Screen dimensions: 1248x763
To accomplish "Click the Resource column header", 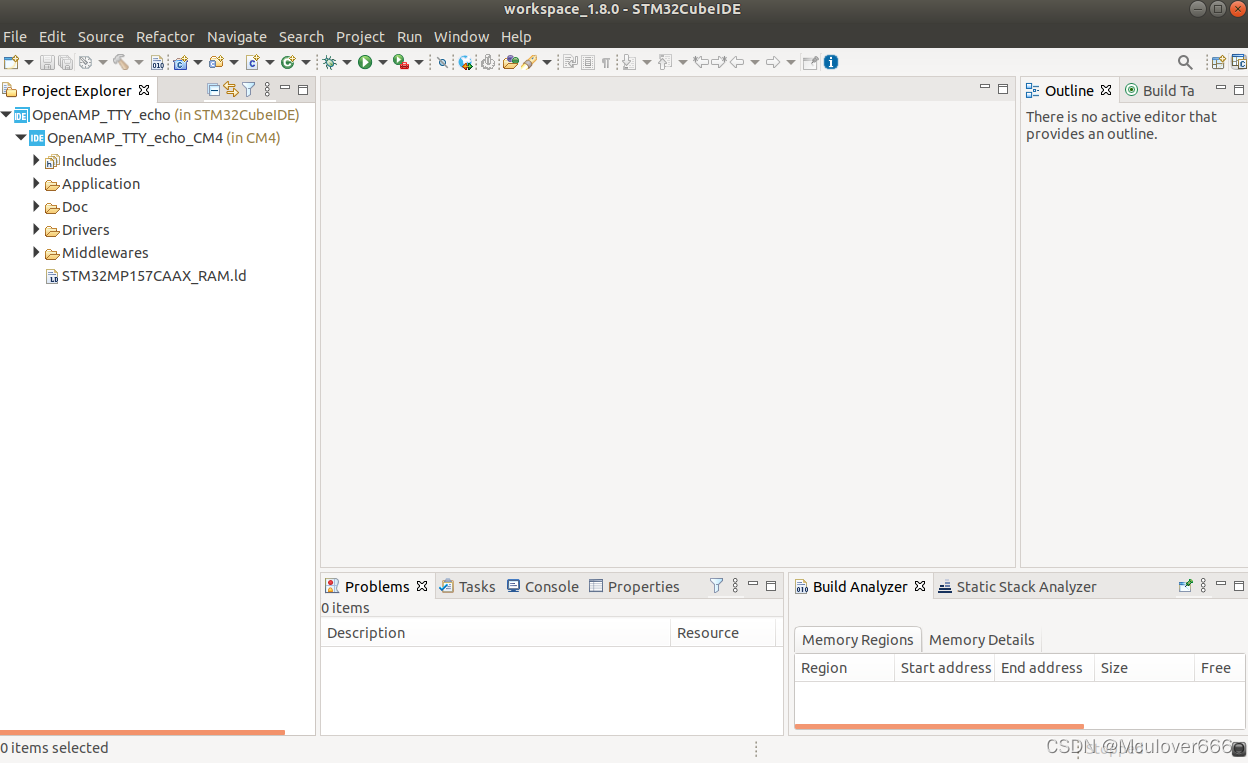I will (x=722, y=632).
